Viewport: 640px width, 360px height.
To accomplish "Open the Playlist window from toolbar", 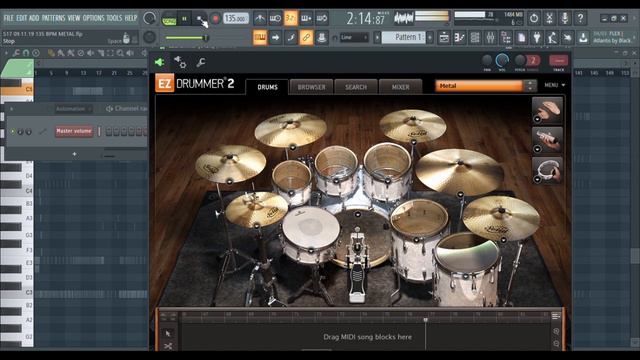I will pos(444,38).
